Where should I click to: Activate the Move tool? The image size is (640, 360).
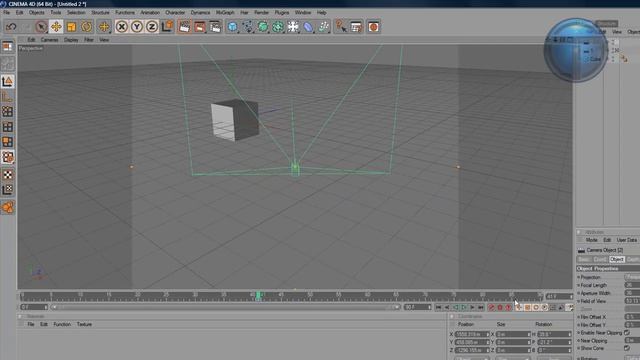pos(56,27)
